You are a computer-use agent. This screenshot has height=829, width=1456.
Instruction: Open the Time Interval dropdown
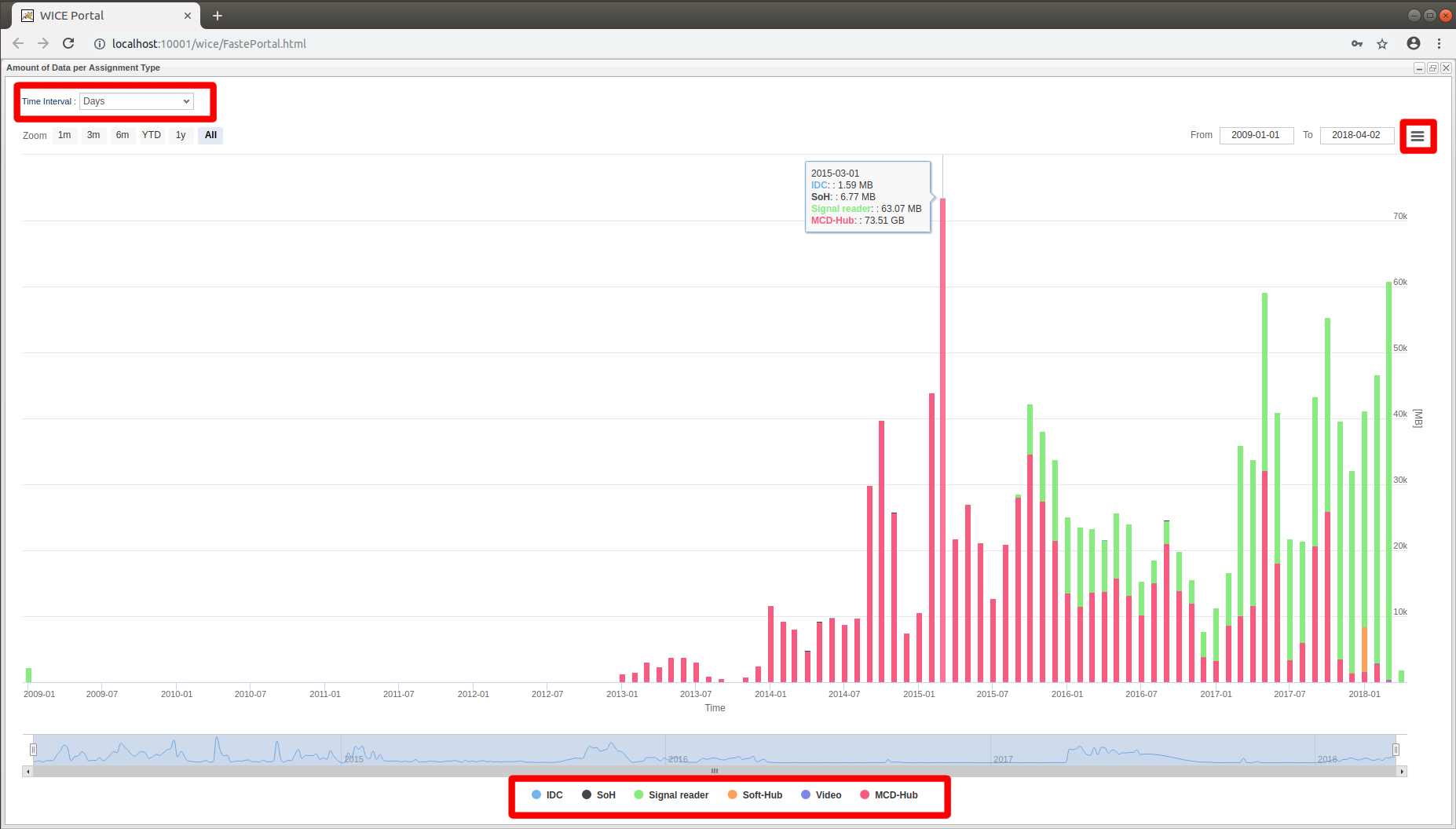[137, 101]
